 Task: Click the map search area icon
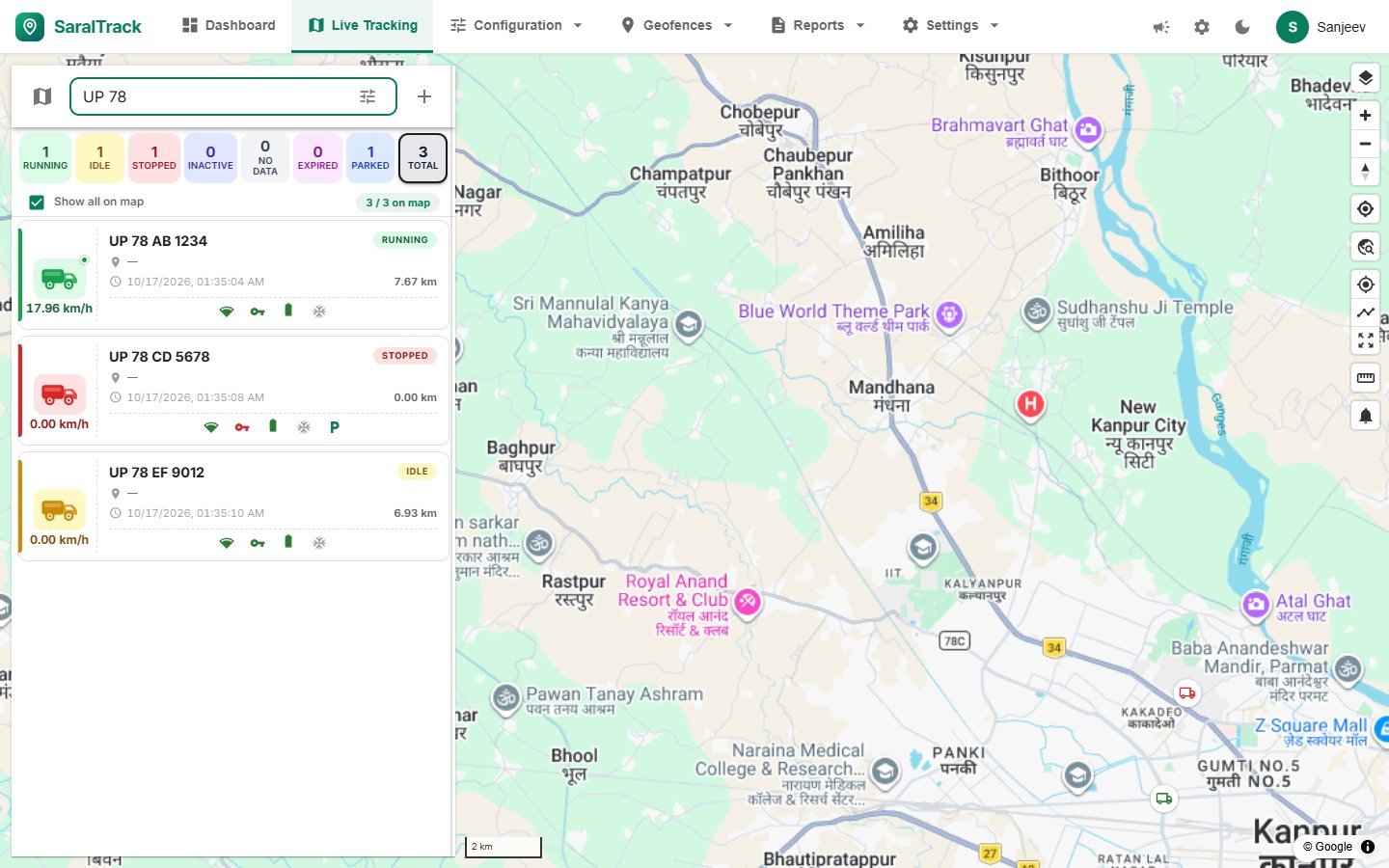[x=1365, y=247]
